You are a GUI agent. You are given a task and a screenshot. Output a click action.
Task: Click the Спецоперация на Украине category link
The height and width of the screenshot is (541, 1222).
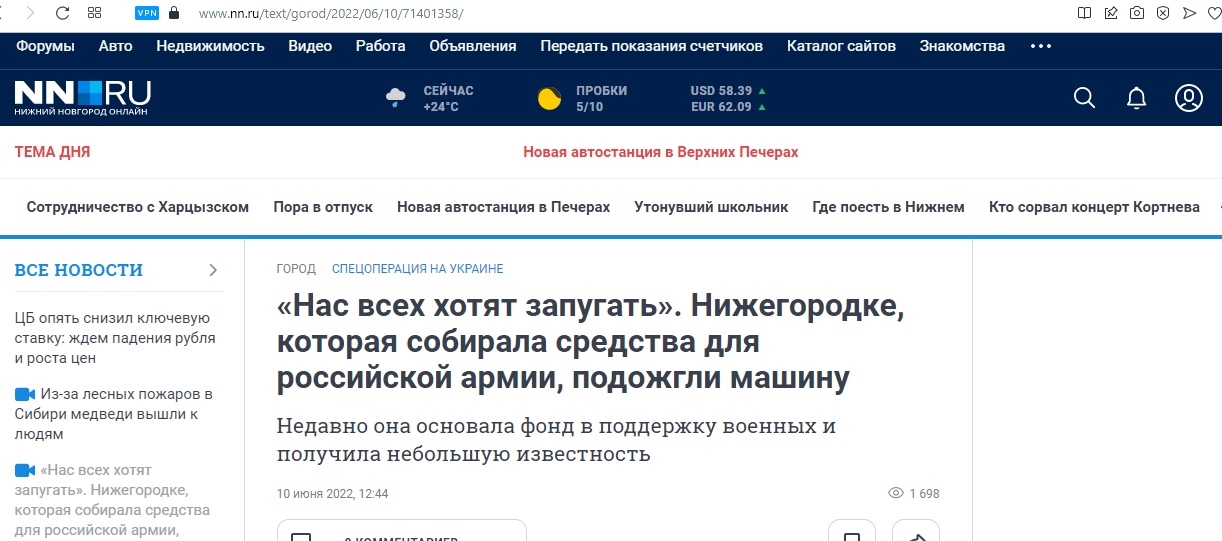(417, 269)
